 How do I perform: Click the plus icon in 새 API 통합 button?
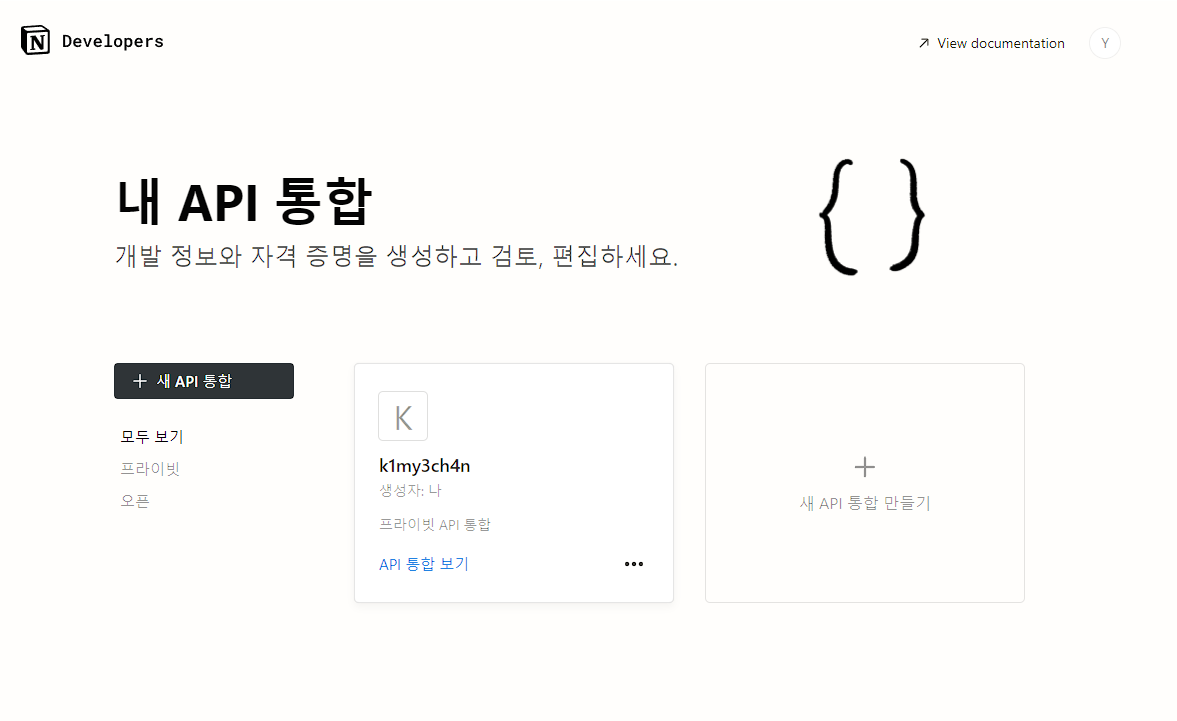pyautogui.click(x=140, y=381)
